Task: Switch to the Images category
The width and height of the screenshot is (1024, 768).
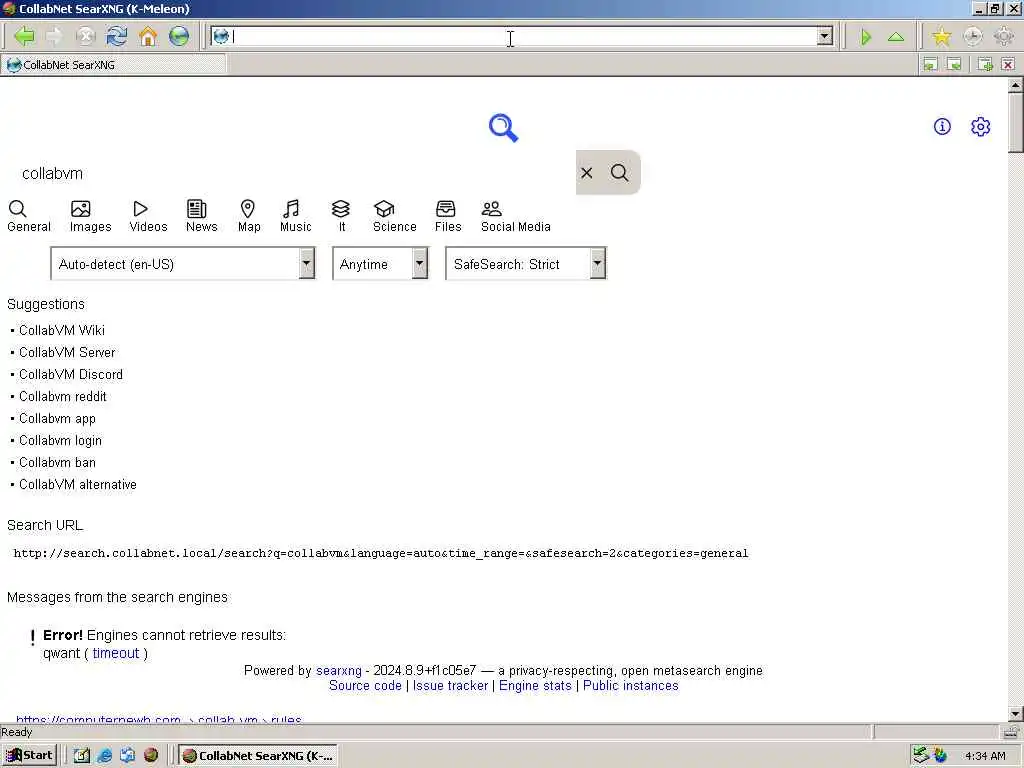Action: 90,216
